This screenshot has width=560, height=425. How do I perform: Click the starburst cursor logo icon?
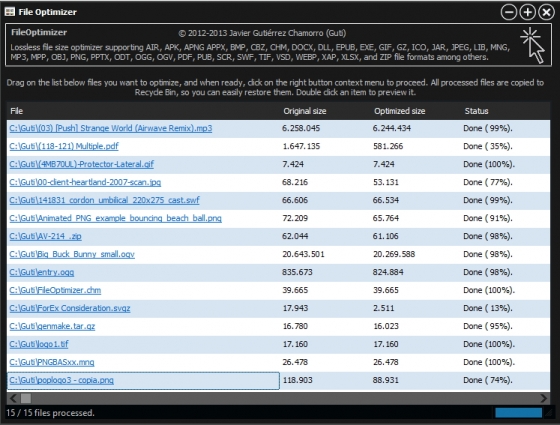click(x=532, y=46)
